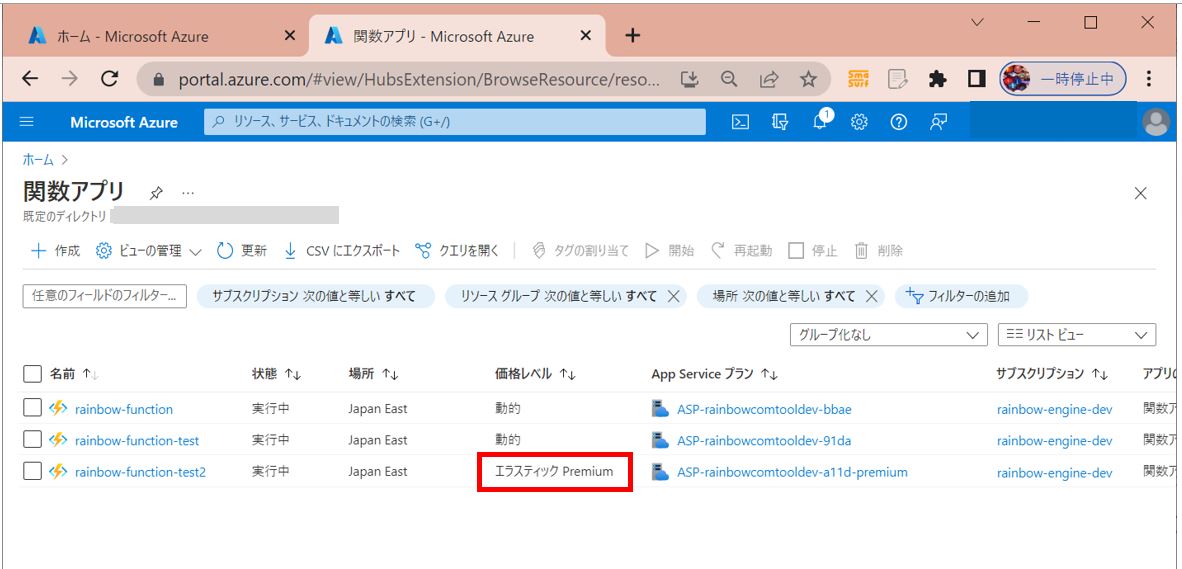Expand the グループ化なし dropdown
The image size is (1182, 569).
coord(888,335)
